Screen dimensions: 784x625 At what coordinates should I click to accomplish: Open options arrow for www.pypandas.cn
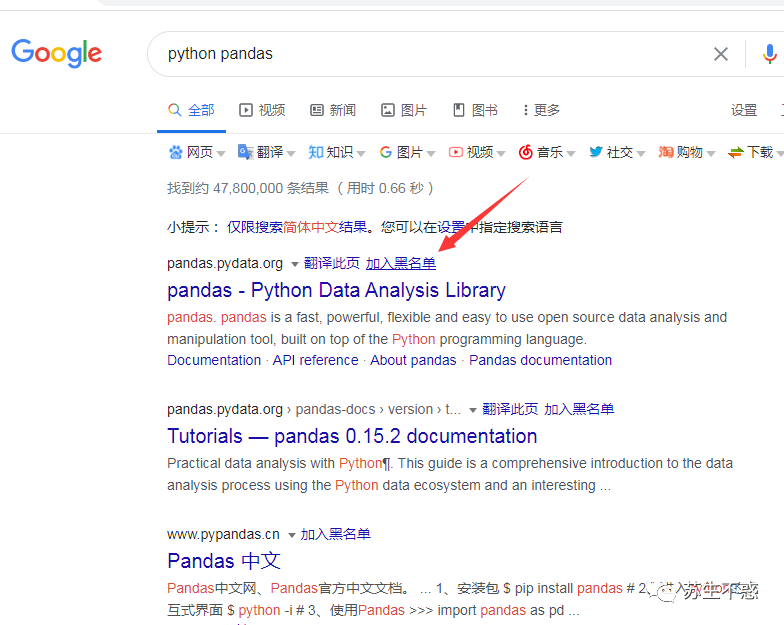(292, 536)
